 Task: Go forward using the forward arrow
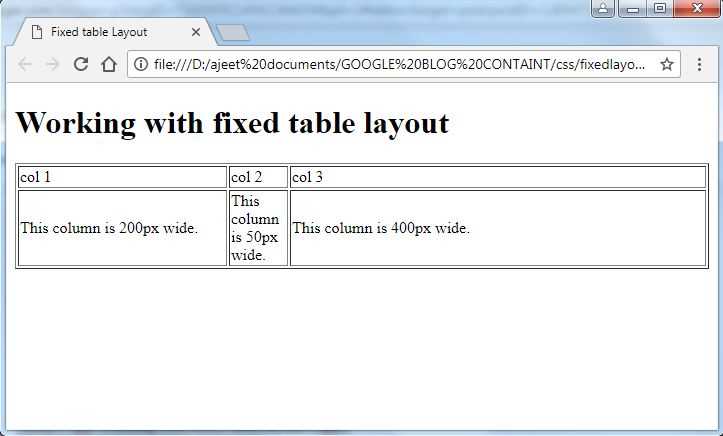pos(53,65)
